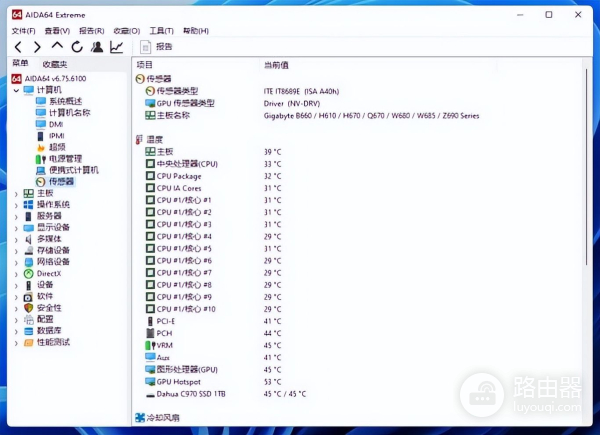Click the right pane vertical scrollbar
The width and height of the screenshot is (600, 435).
(586, 166)
